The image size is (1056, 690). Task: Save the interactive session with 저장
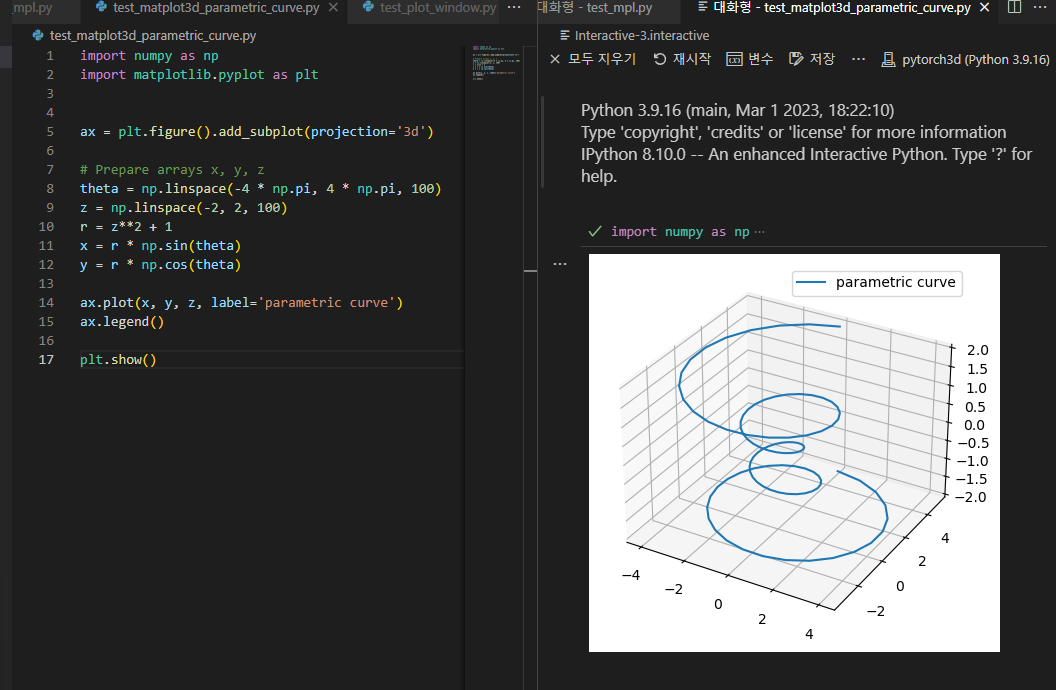pyautogui.click(x=812, y=59)
